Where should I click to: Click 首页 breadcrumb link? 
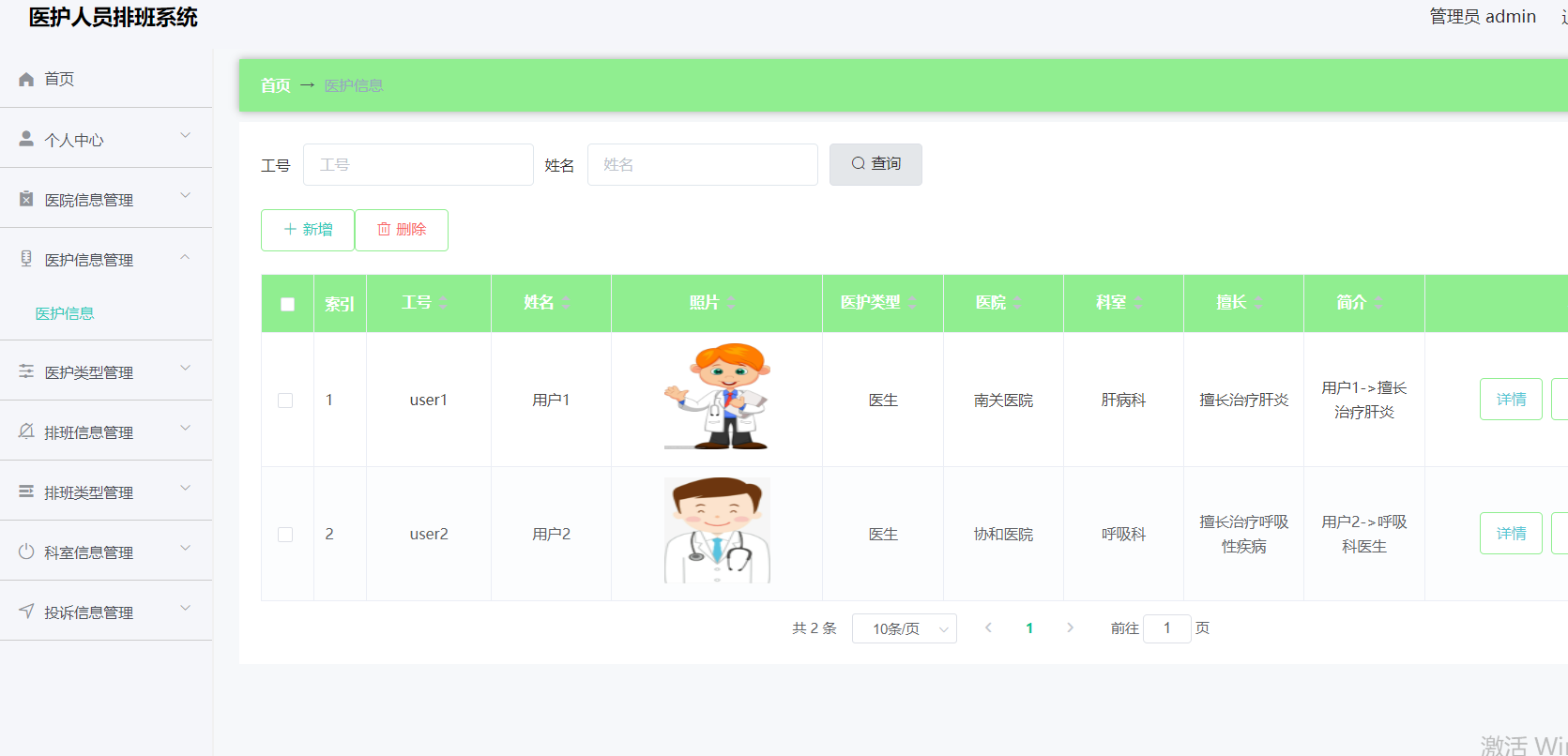(276, 85)
